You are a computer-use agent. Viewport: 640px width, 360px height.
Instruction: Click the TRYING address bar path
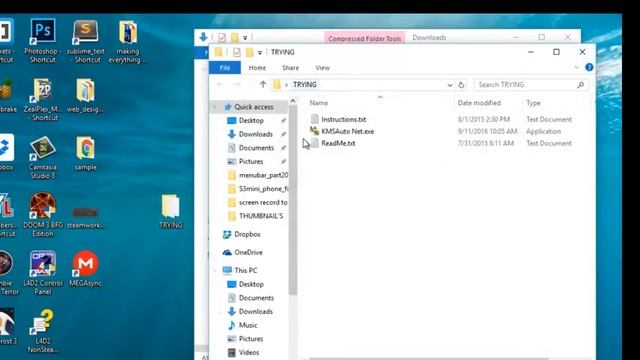click(x=304, y=85)
